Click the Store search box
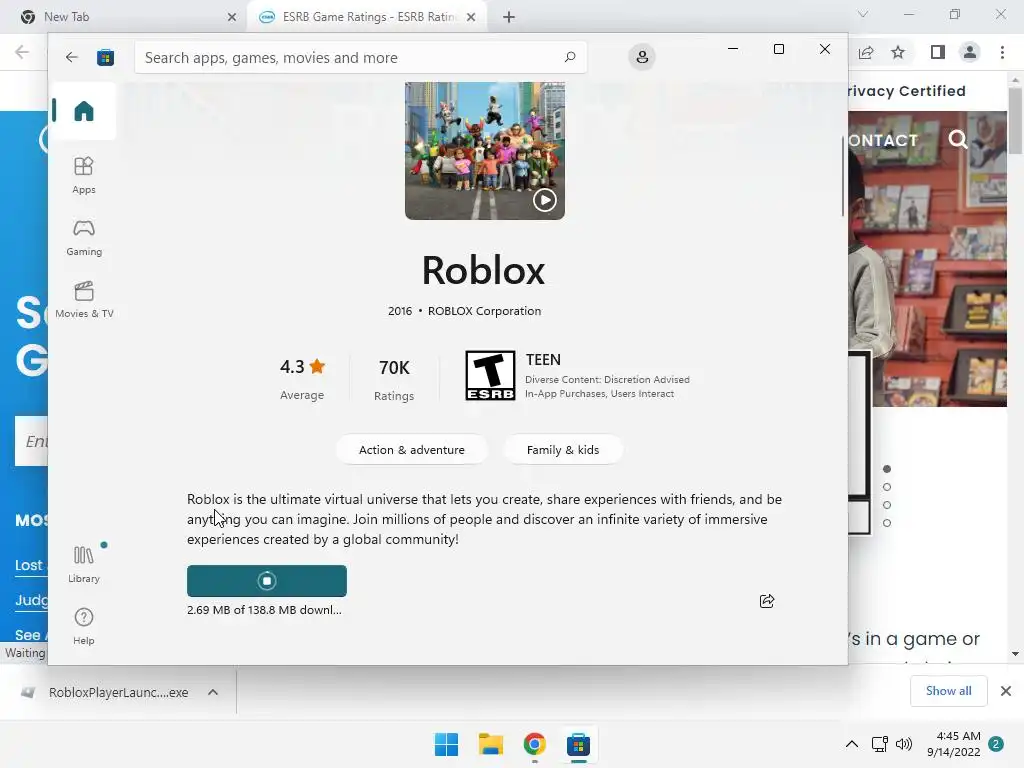 coord(360,57)
